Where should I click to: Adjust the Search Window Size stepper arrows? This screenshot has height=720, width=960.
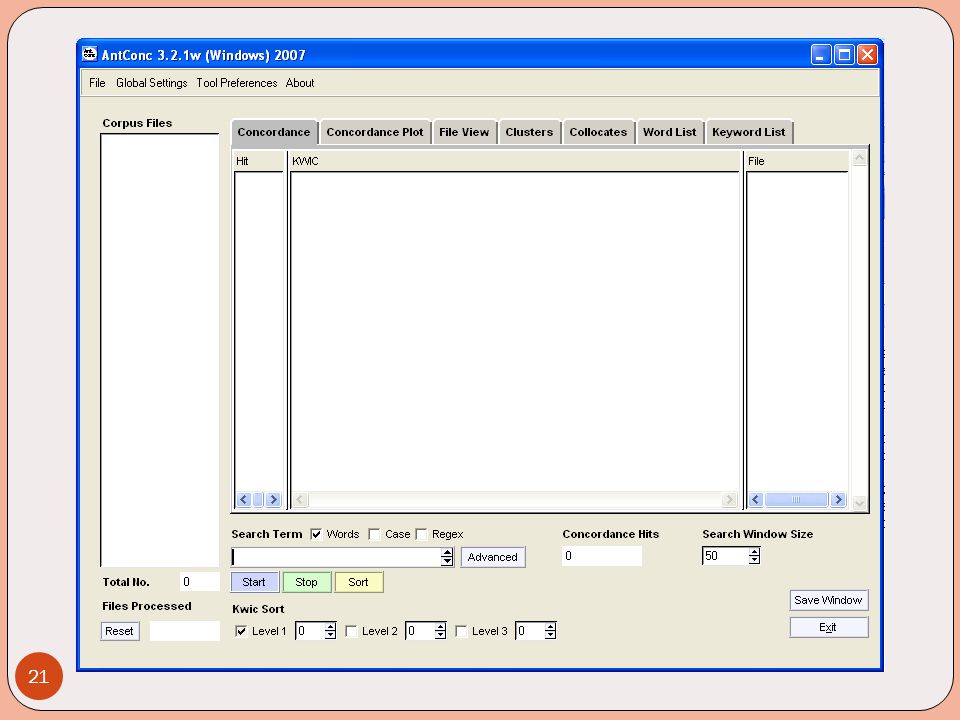click(x=755, y=556)
